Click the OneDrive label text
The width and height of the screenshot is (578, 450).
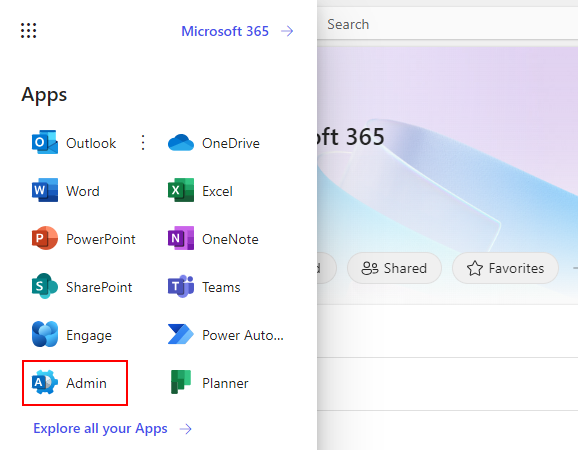click(x=231, y=143)
